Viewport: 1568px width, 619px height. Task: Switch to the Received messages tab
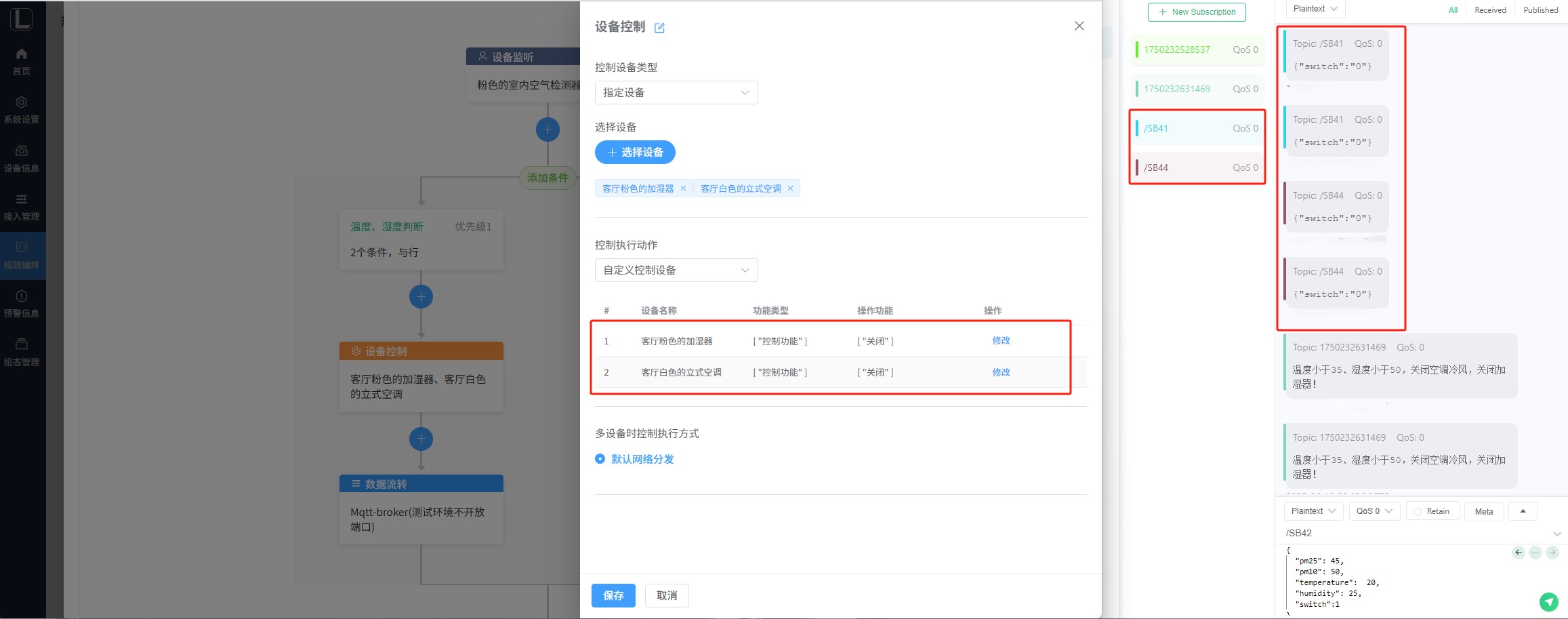pos(1490,10)
